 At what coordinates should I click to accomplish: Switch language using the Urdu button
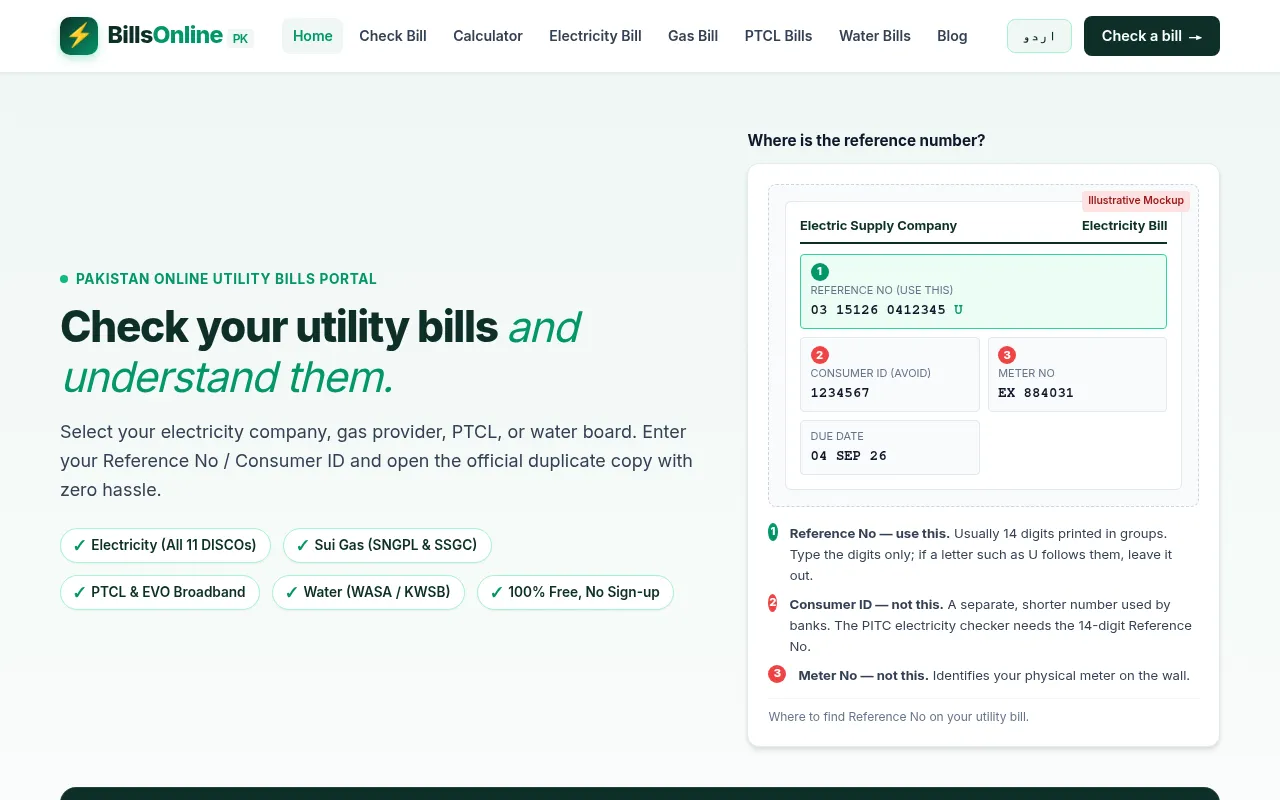[x=1039, y=36]
